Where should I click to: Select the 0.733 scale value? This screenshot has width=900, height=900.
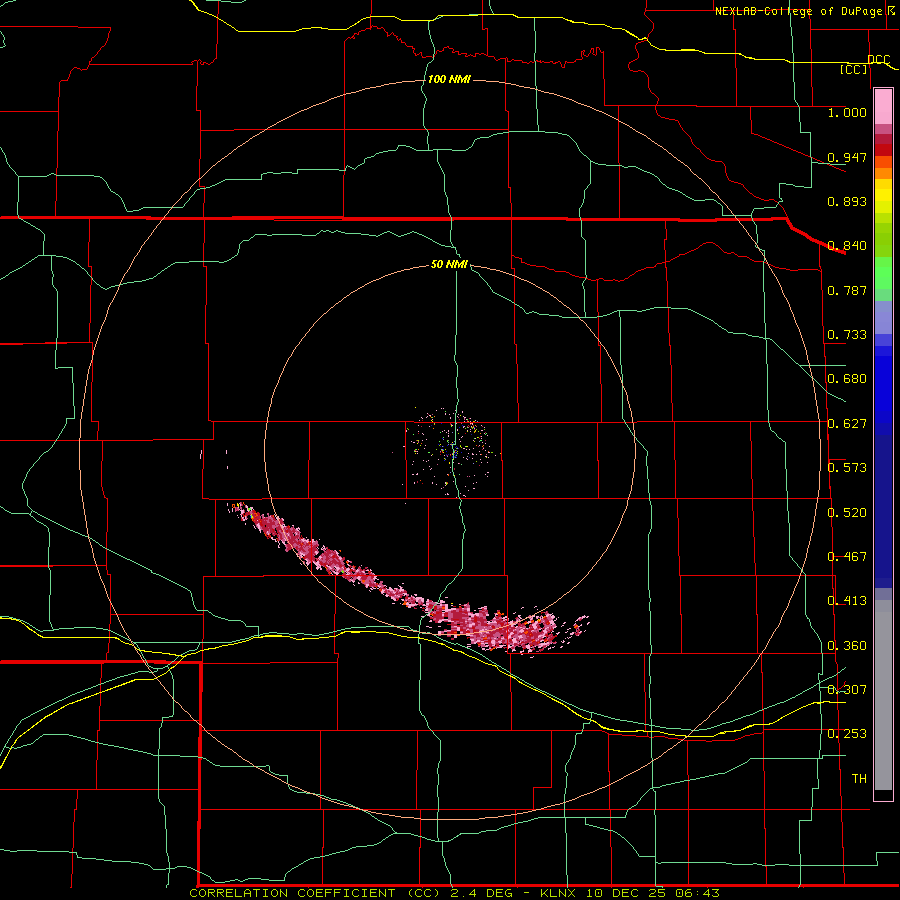click(x=847, y=335)
